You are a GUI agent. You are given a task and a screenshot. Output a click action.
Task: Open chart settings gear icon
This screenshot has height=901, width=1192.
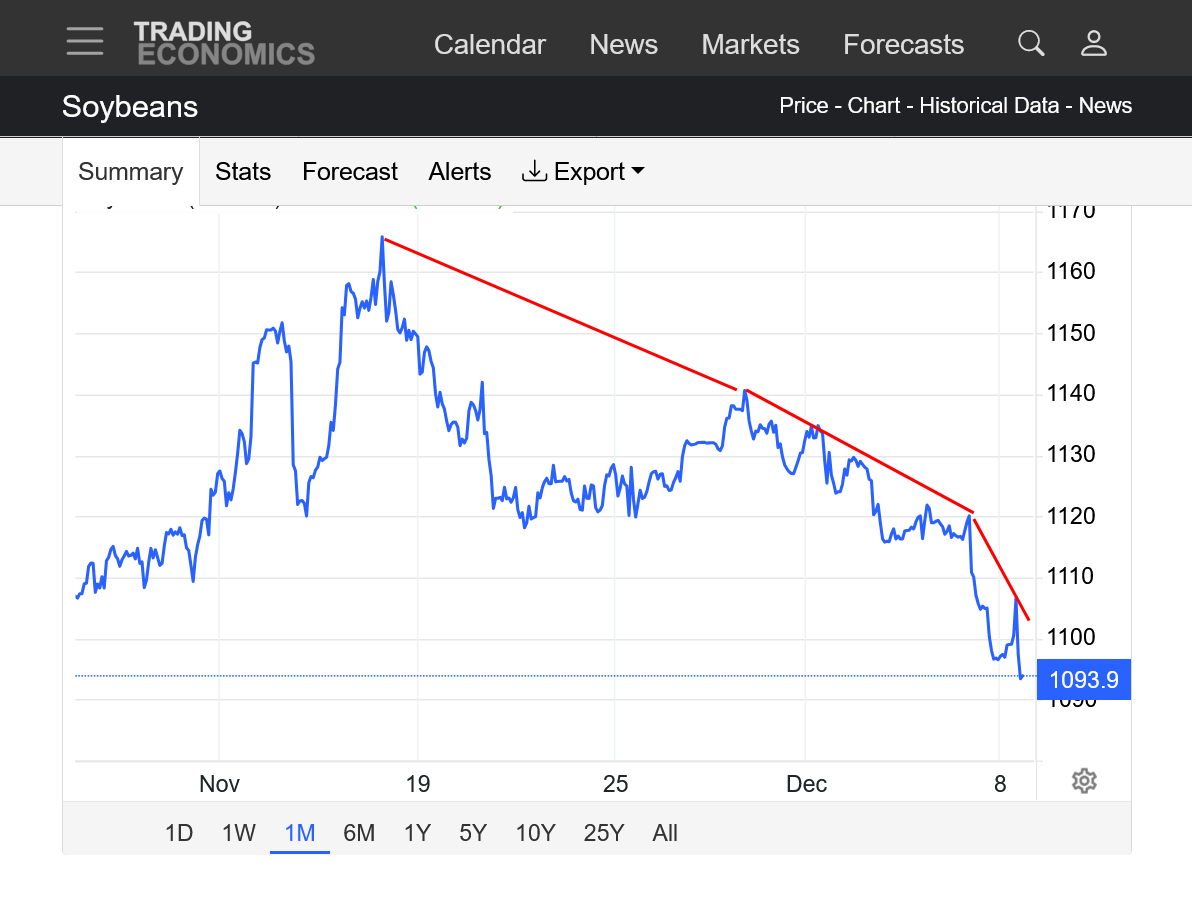tap(1084, 781)
